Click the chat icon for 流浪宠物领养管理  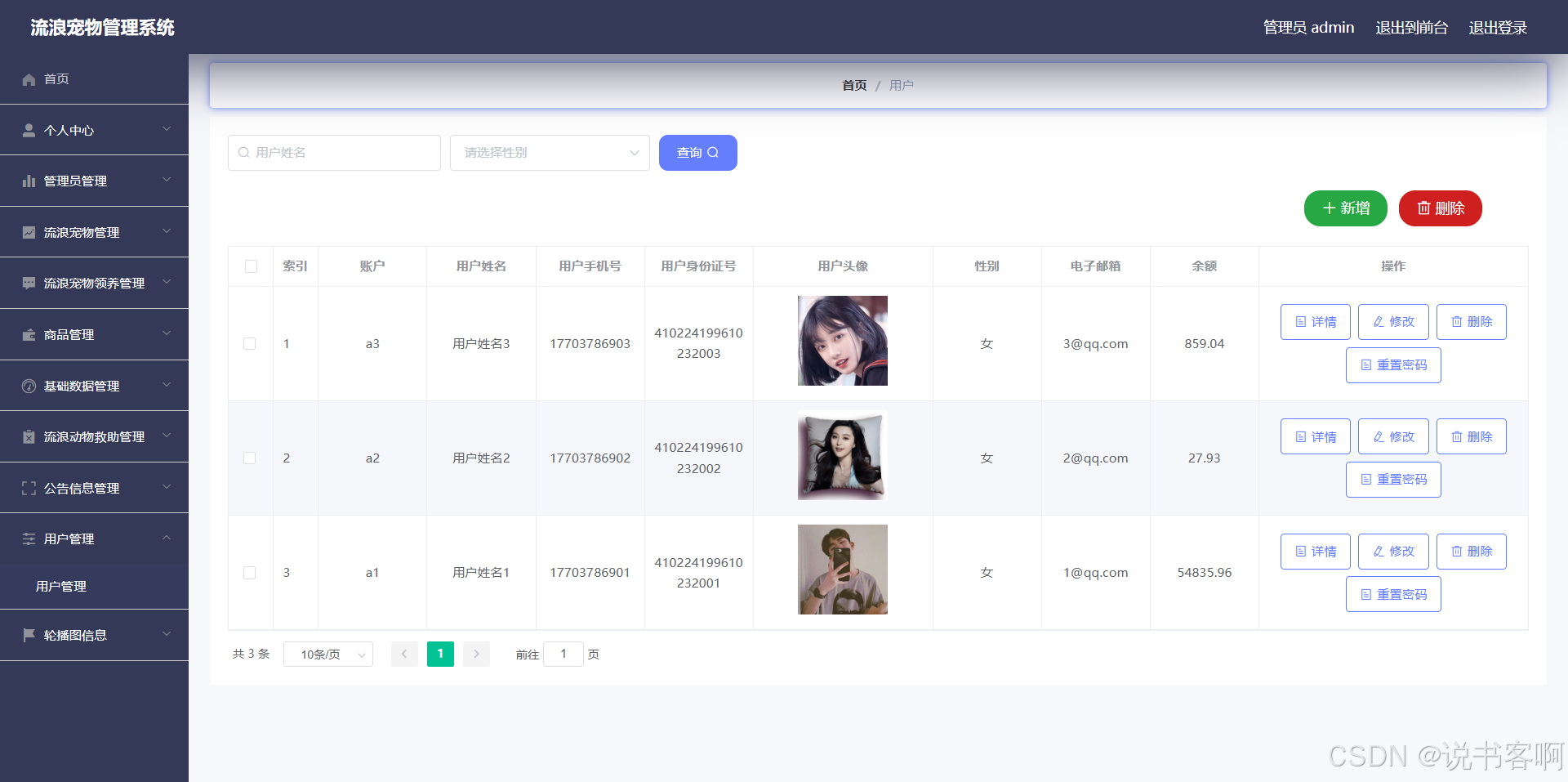(29, 284)
